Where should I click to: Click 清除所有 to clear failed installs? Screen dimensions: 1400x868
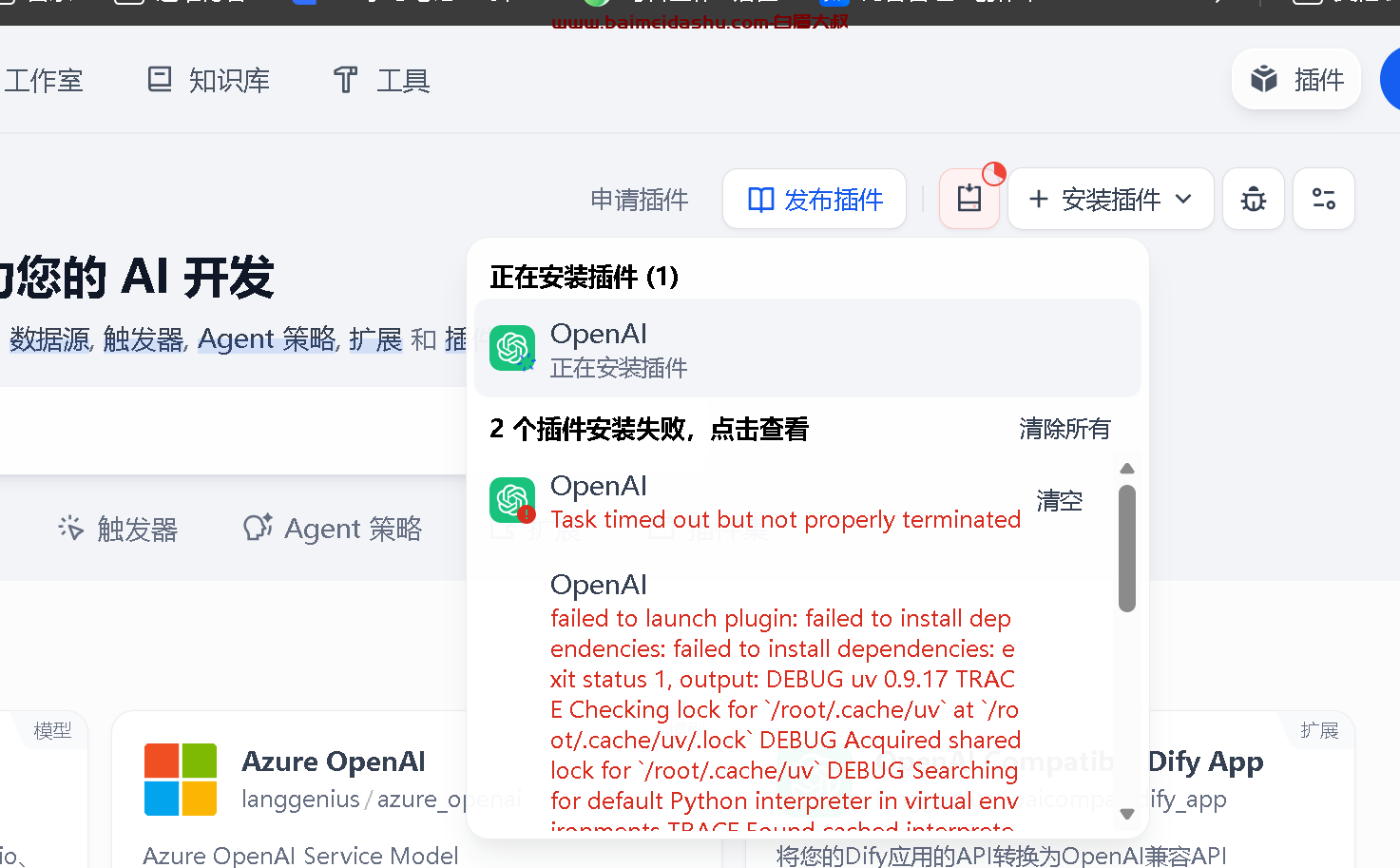click(x=1065, y=429)
